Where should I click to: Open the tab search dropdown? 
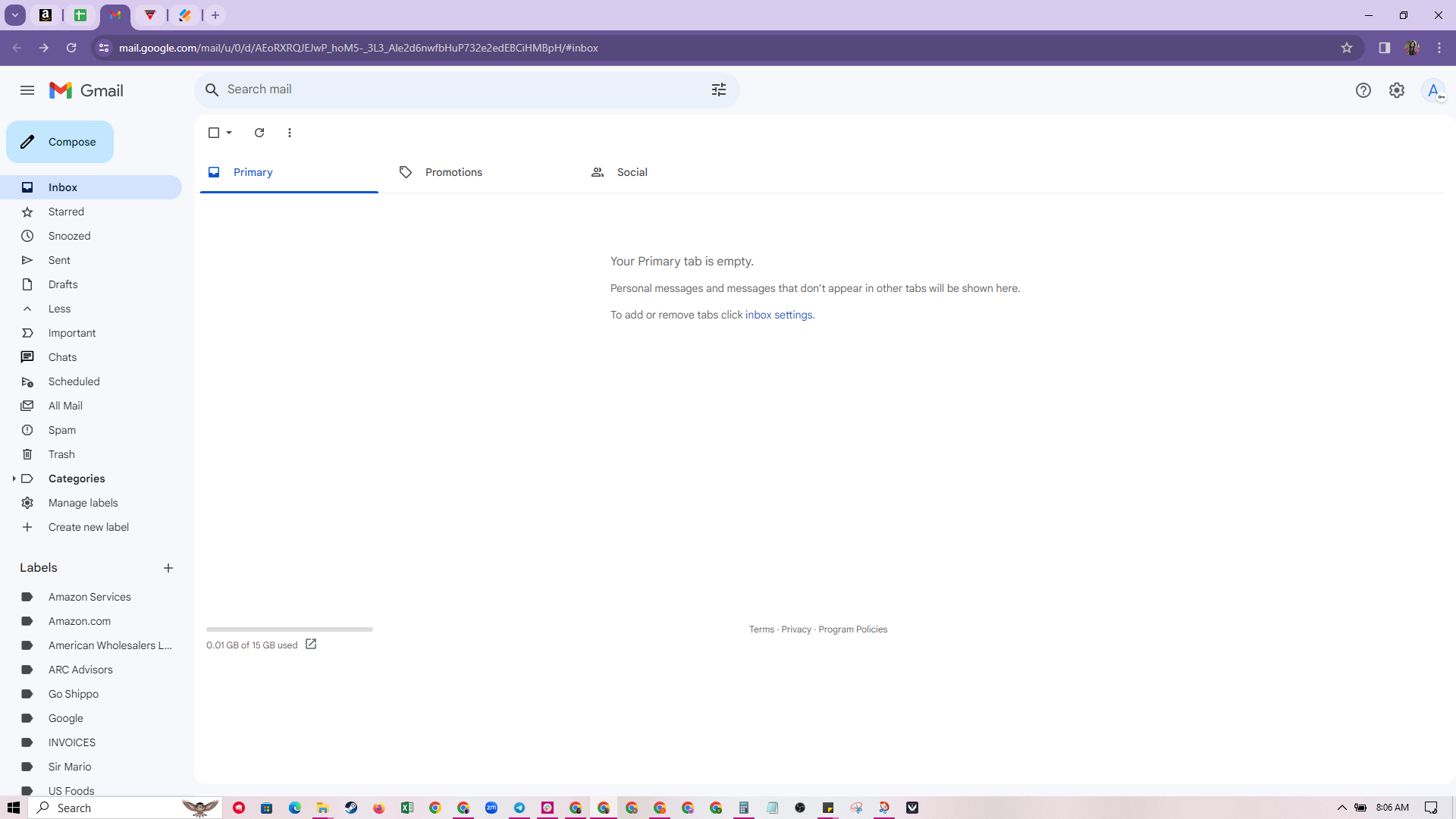coord(15,15)
